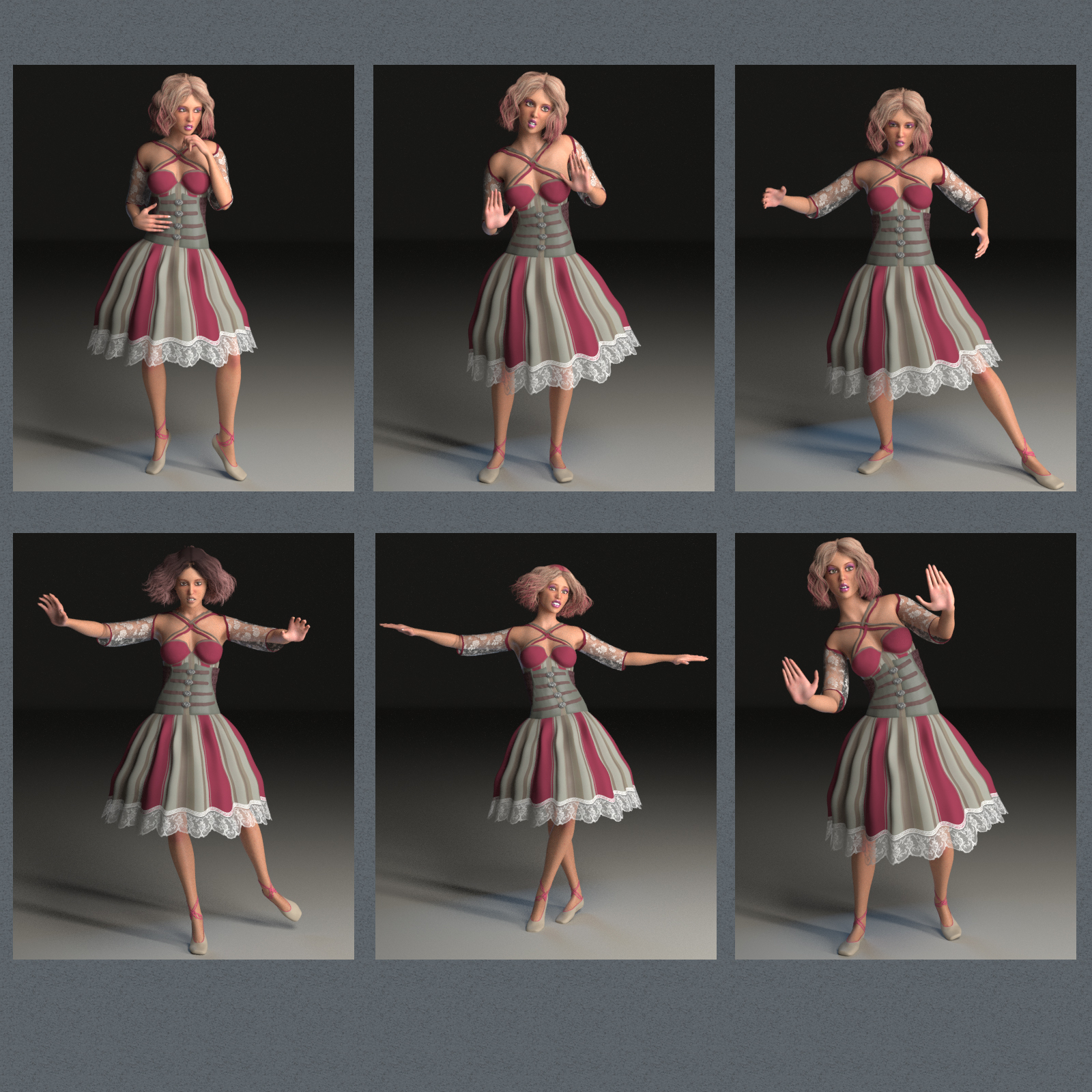Select the pose render with hand at chin

point(184,278)
